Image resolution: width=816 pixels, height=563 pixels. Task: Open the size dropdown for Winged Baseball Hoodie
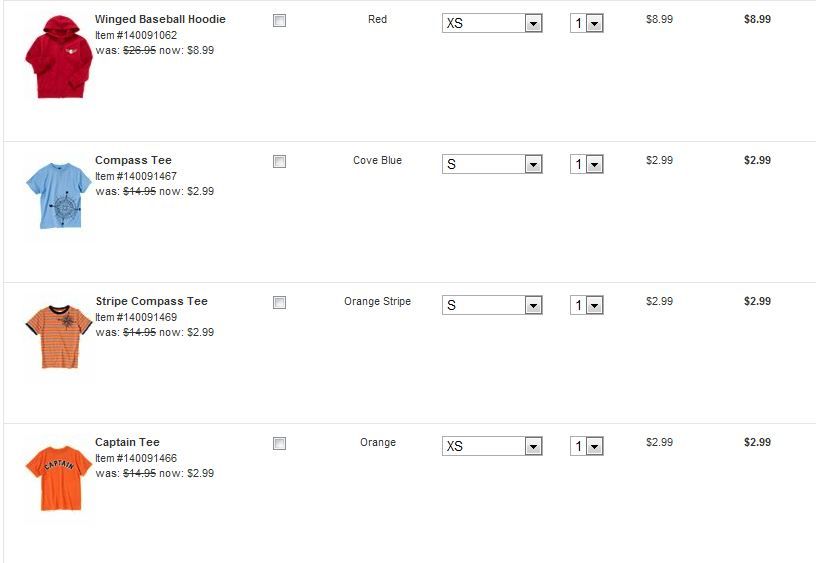point(491,23)
